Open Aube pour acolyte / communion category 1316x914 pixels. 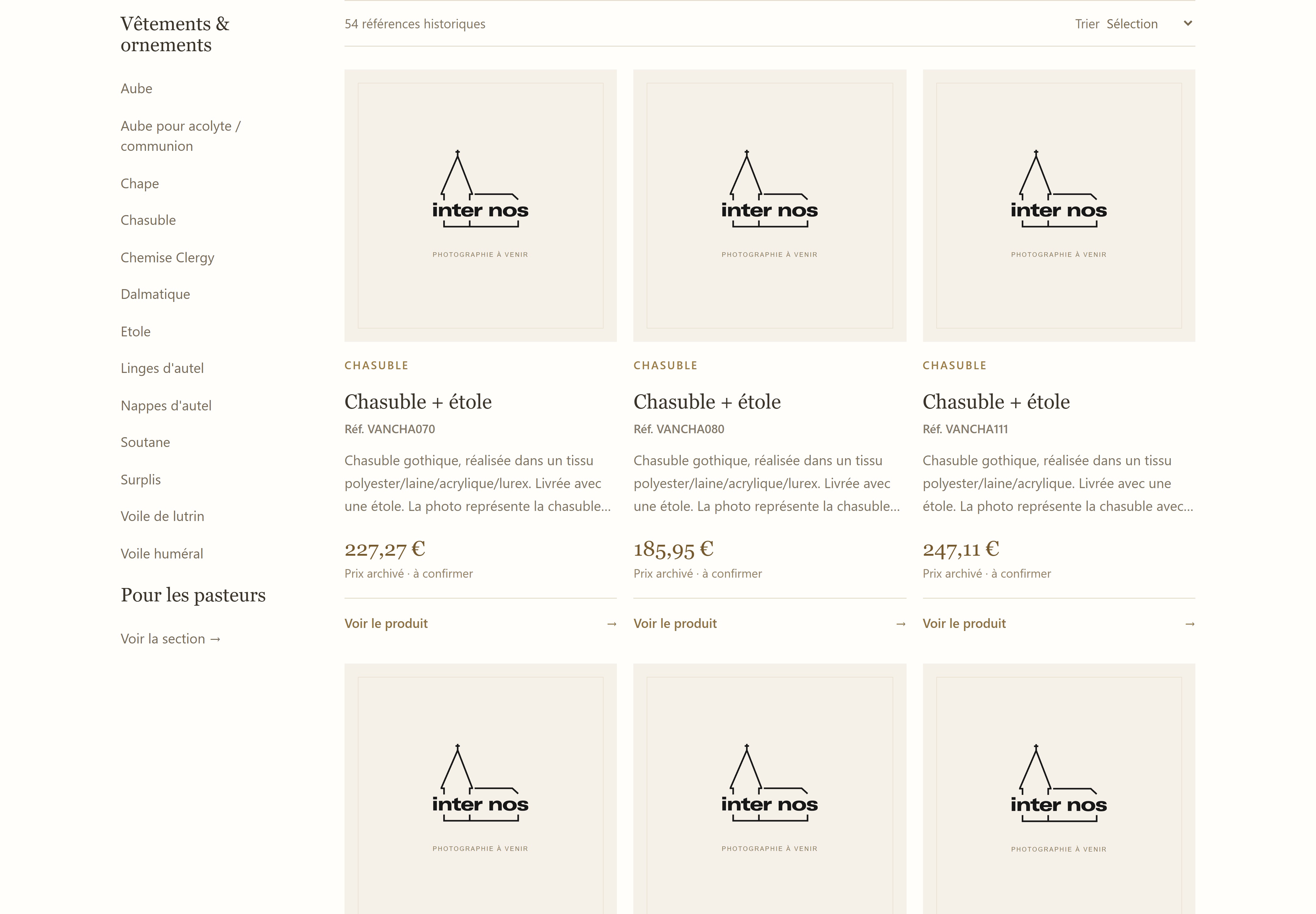coord(180,136)
